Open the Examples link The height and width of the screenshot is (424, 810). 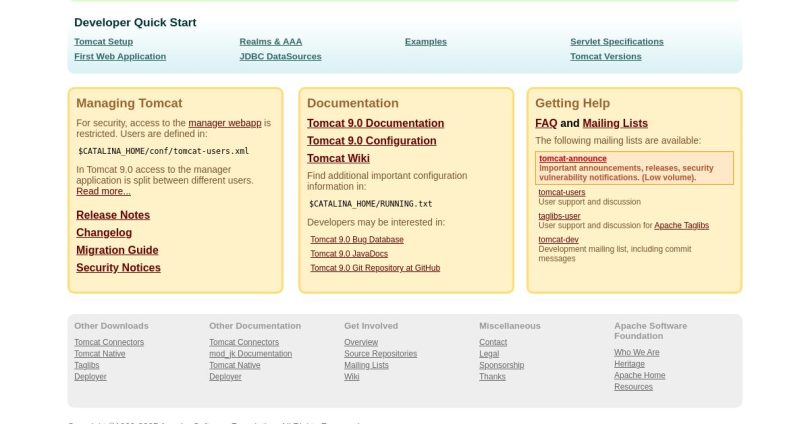coord(426,41)
